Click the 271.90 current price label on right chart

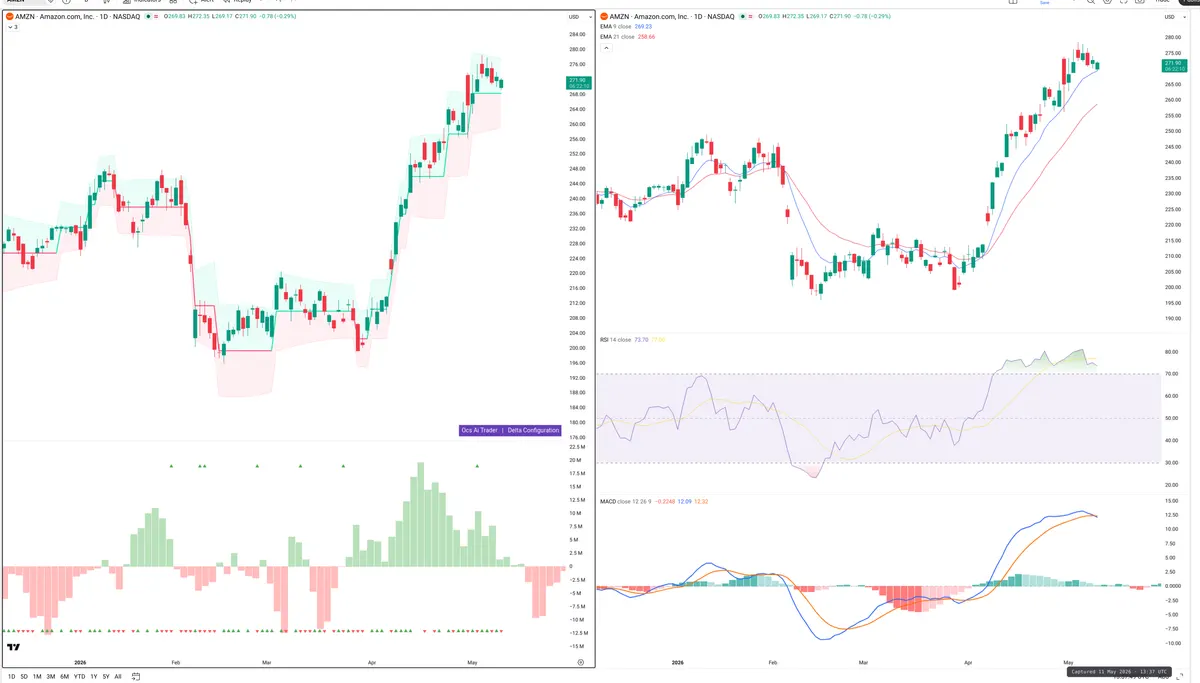tap(1173, 65)
